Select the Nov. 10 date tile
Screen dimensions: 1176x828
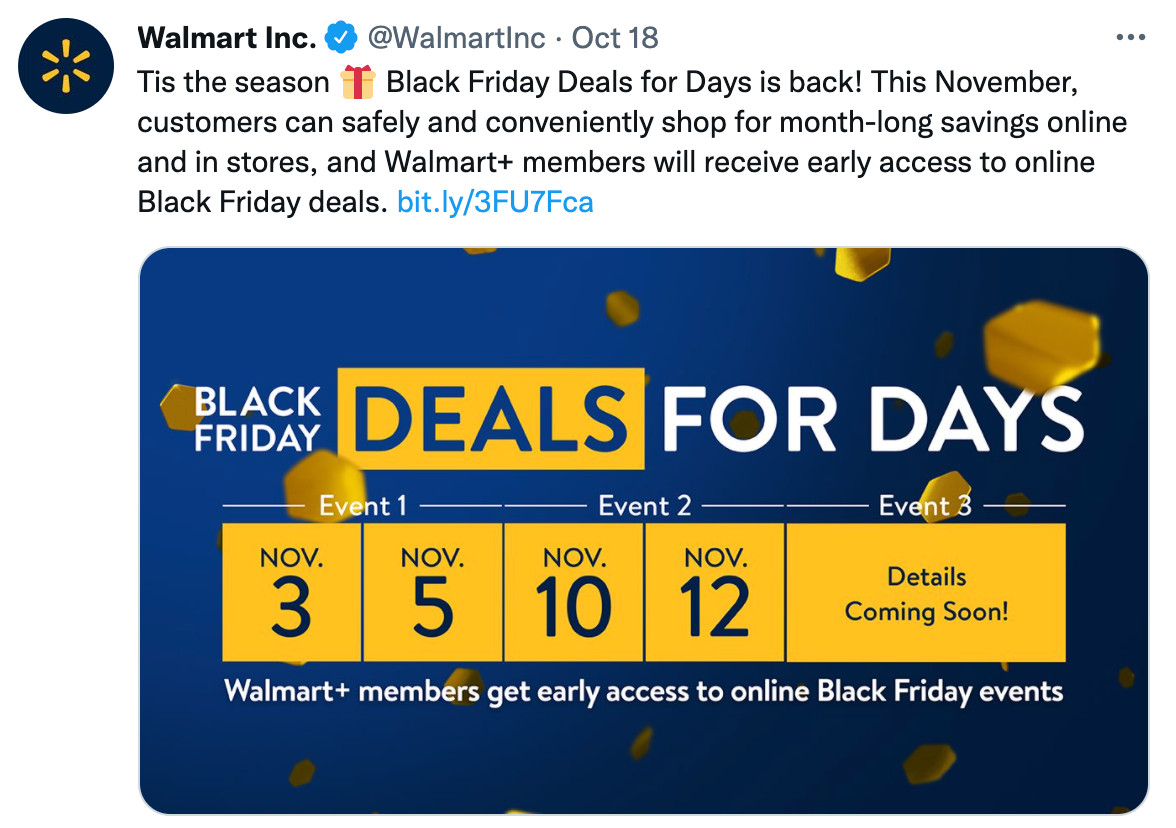point(574,592)
